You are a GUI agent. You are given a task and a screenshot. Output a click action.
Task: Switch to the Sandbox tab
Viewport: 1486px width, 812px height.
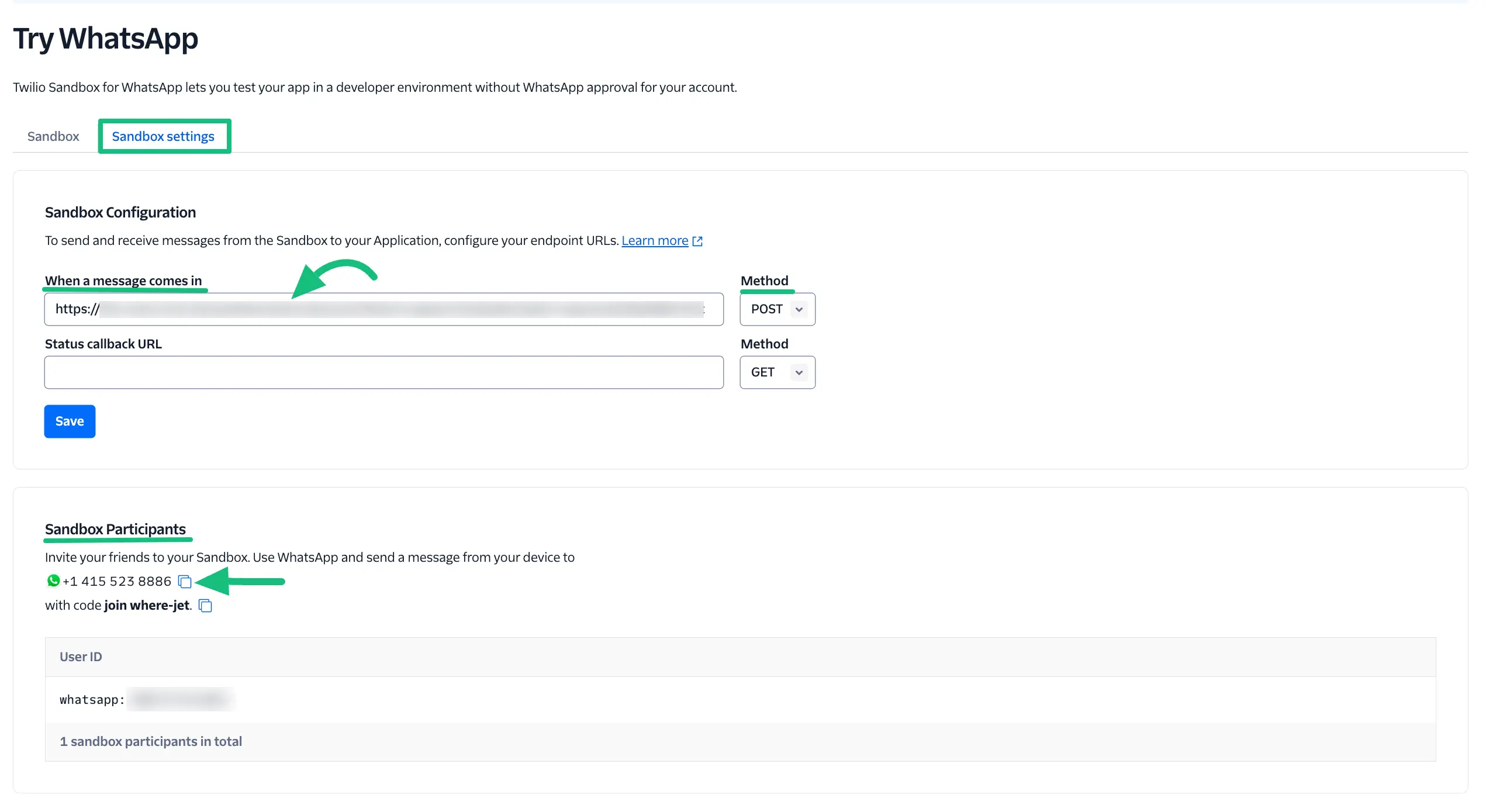53,136
